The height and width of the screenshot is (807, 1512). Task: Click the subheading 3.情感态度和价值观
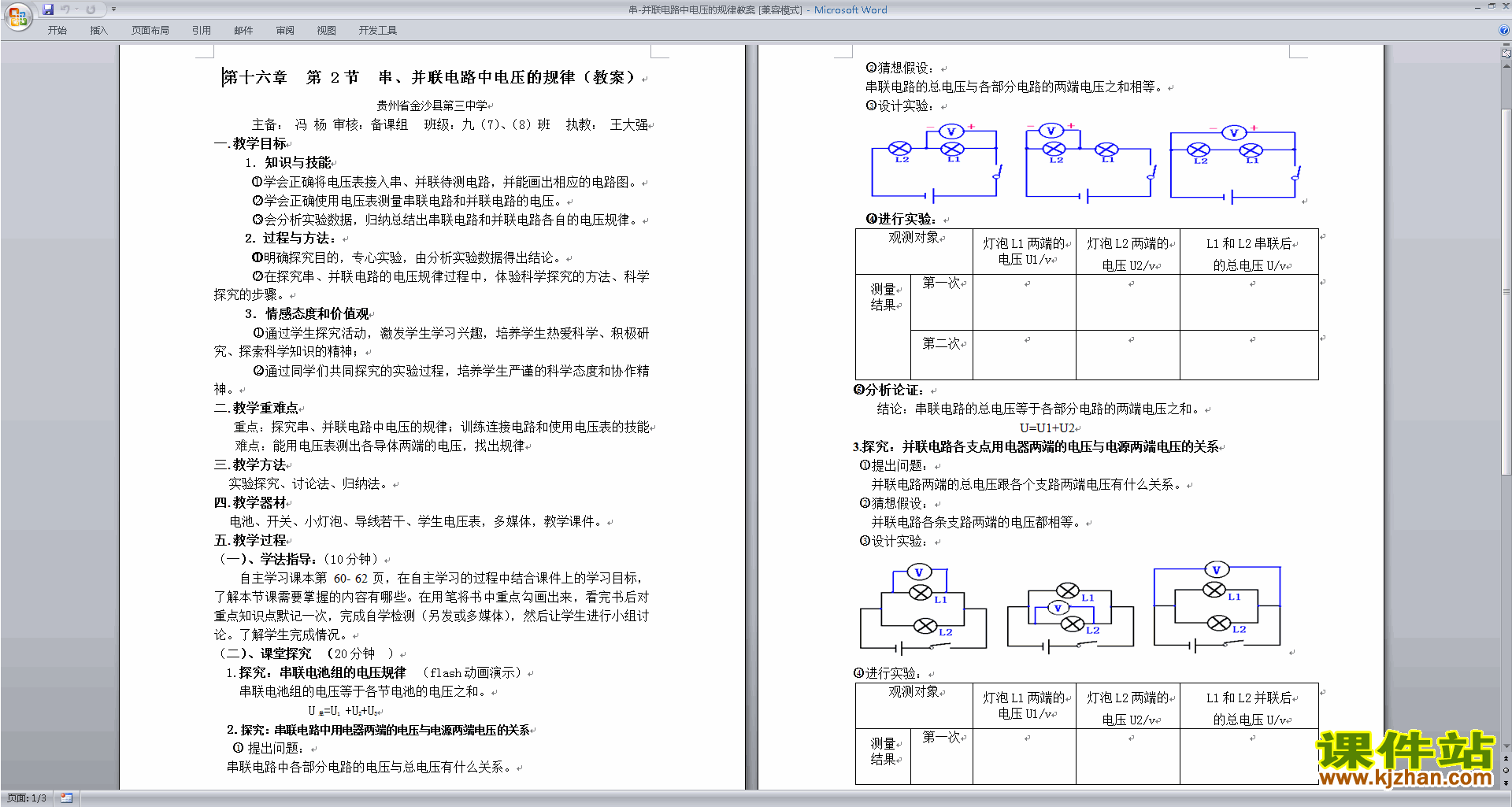click(x=307, y=313)
